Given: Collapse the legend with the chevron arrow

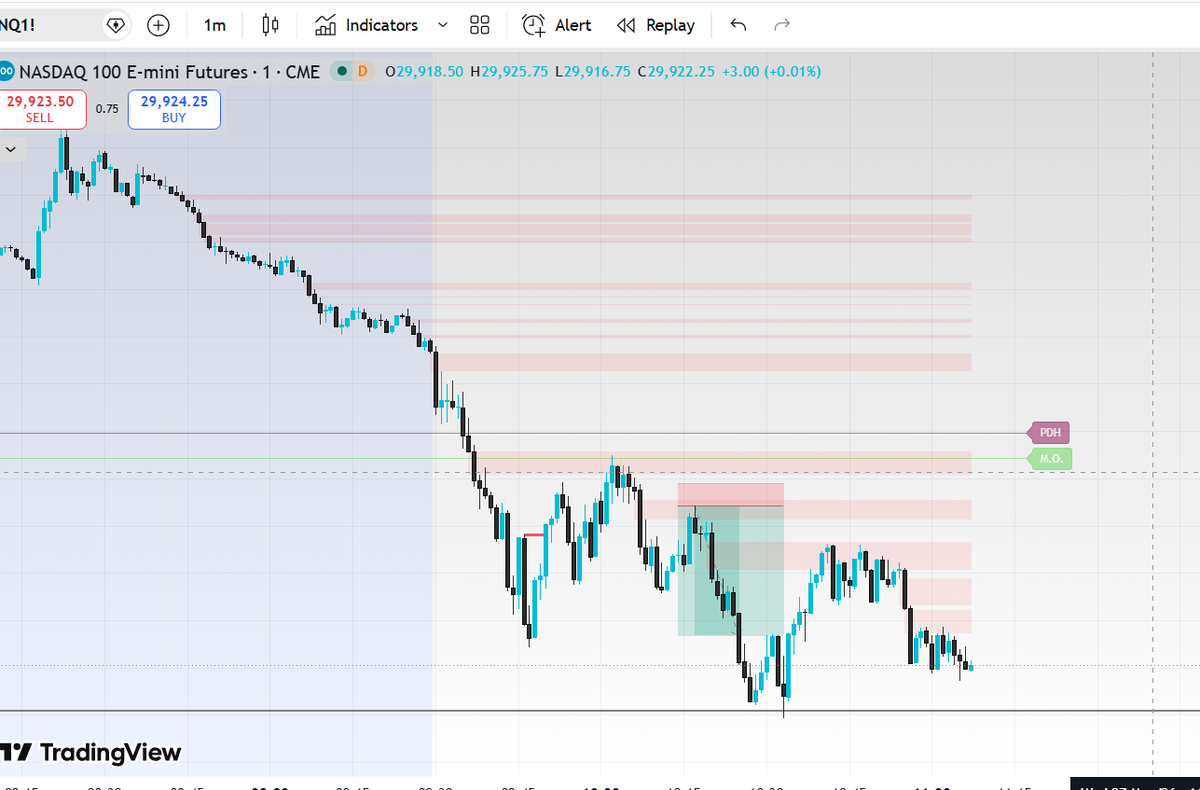Looking at the screenshot, I should coord(11,149).
